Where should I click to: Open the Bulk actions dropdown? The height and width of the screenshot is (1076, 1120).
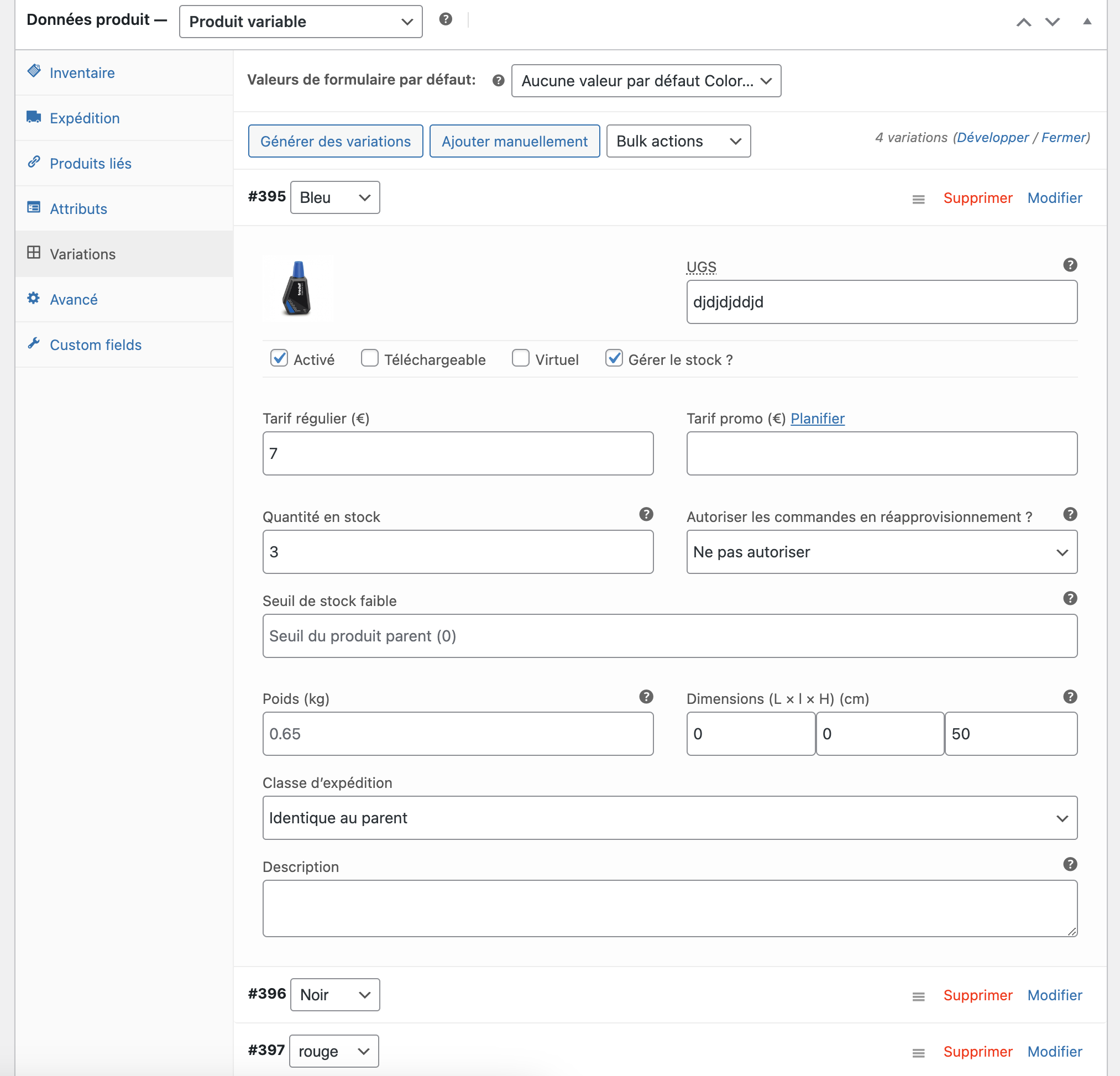coord(678,141)
